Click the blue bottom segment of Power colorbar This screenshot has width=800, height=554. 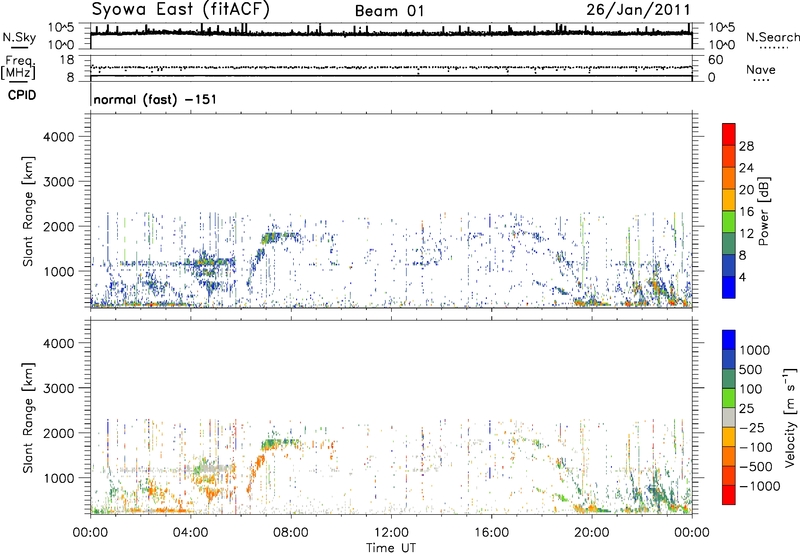(729, 287)
